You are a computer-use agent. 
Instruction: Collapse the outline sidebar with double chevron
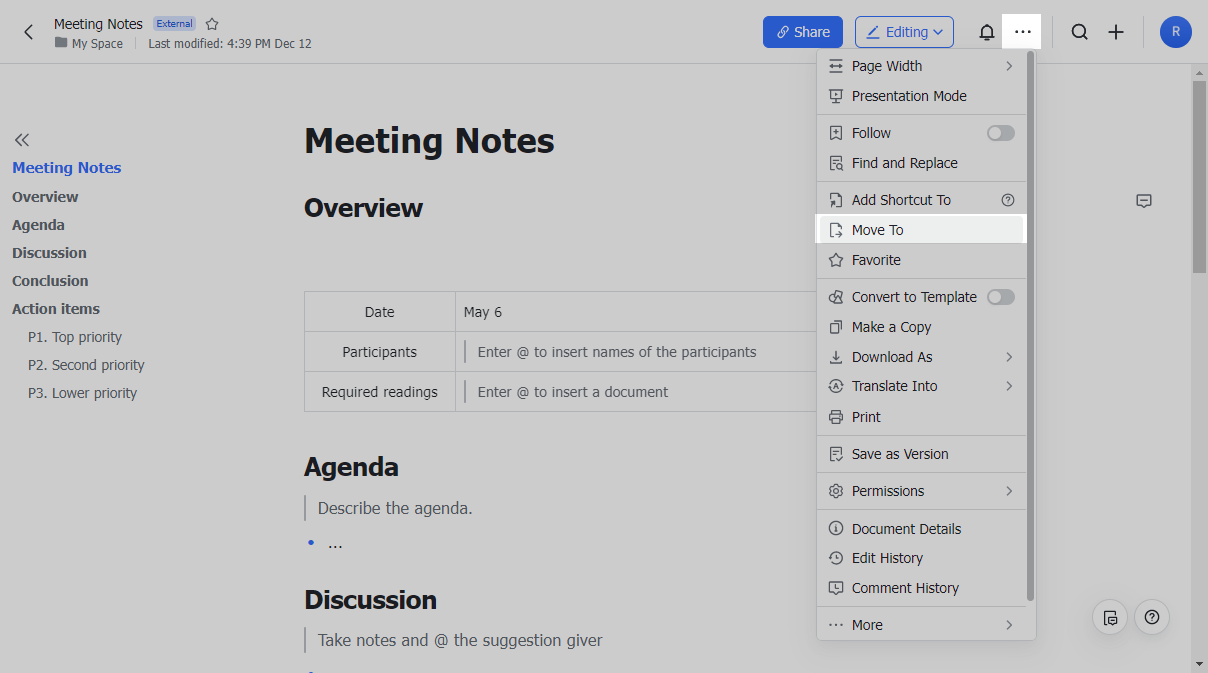(22, 140)
